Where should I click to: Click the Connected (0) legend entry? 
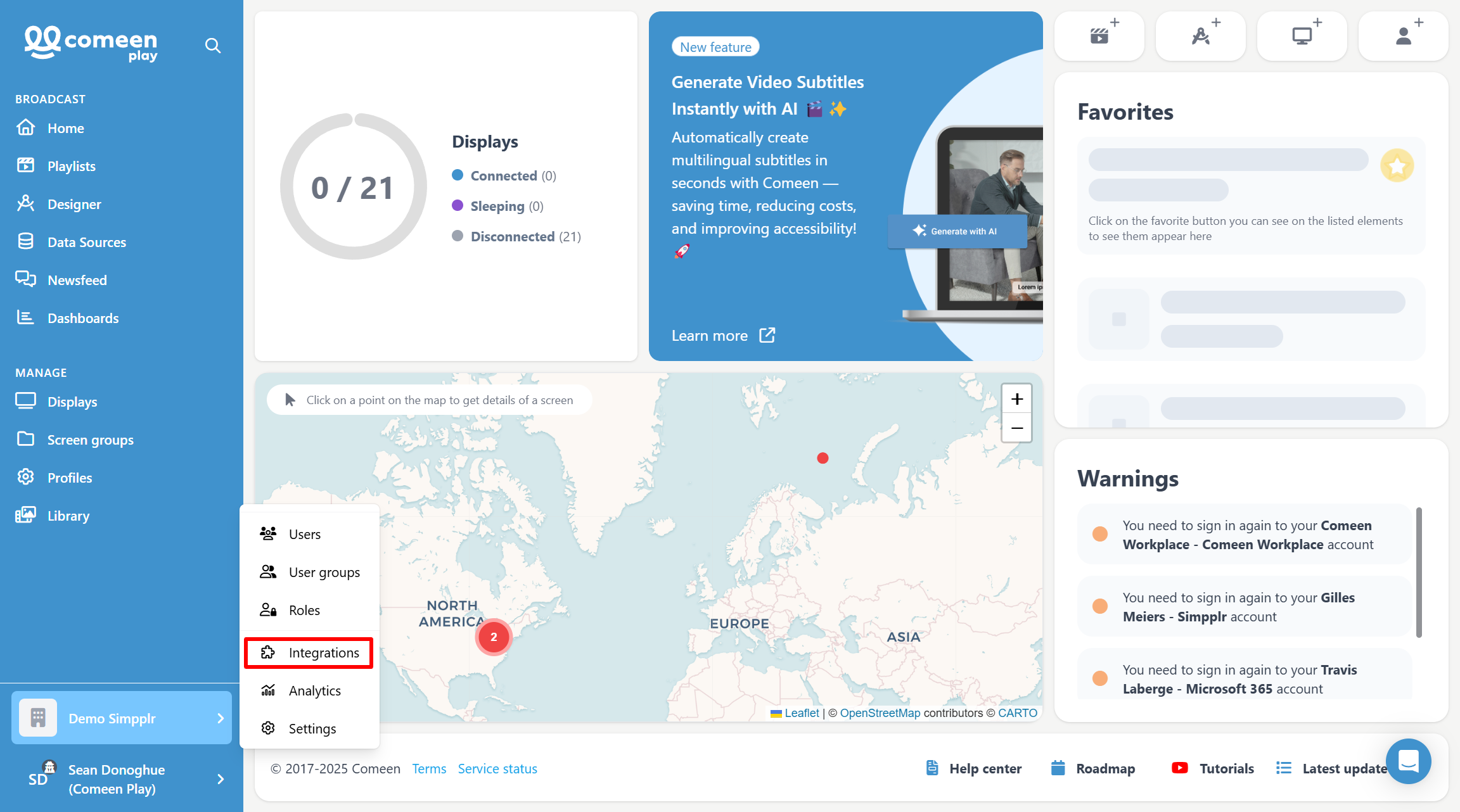(x=504, y=175)
